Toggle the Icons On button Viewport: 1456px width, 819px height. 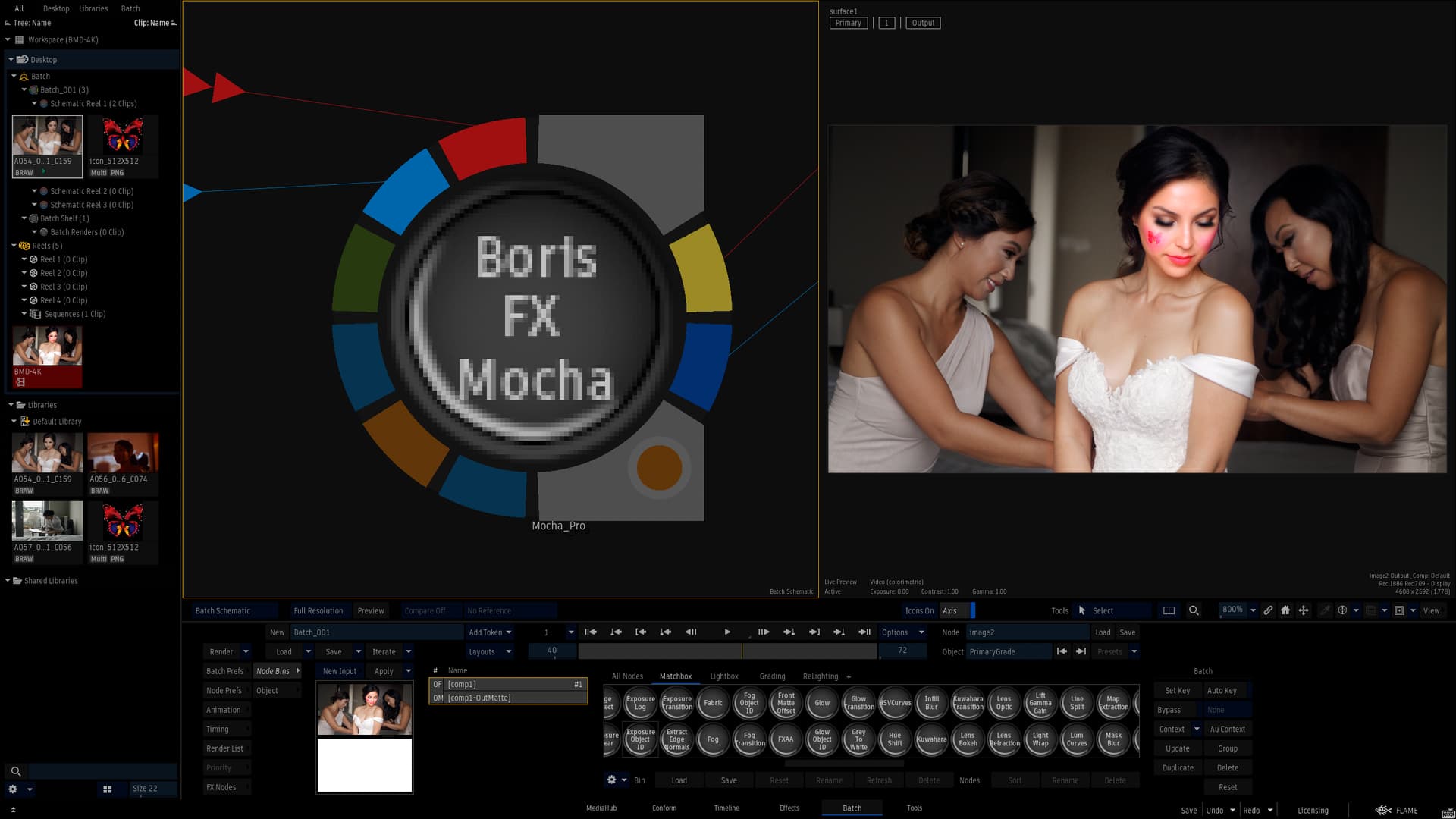tap(919, 611)
